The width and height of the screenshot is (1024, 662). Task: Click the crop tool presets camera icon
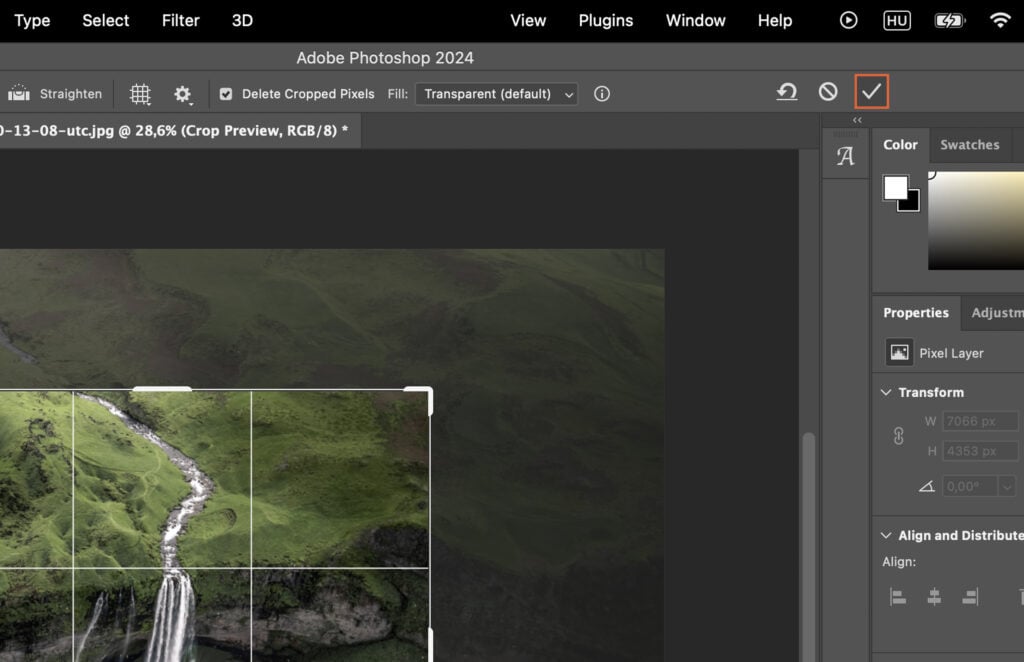click(17, 93)
